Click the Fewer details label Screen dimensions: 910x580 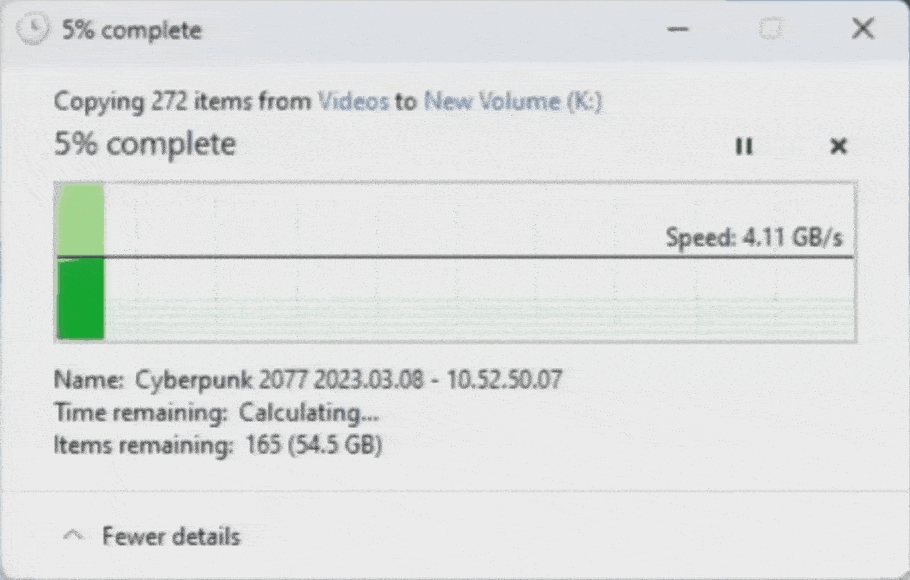pos(171,537)
